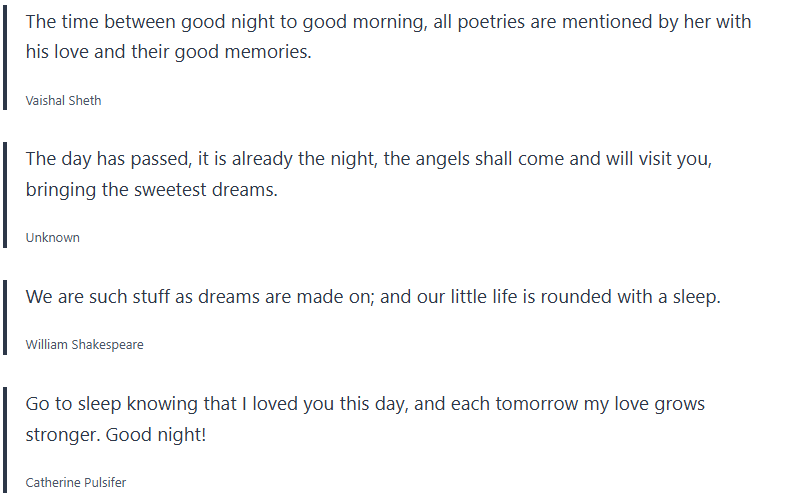Click the line starting "Go to sleep knowing"
This screenshot has height=497, width=810.
pyautogui.click(x=365, y=404)
